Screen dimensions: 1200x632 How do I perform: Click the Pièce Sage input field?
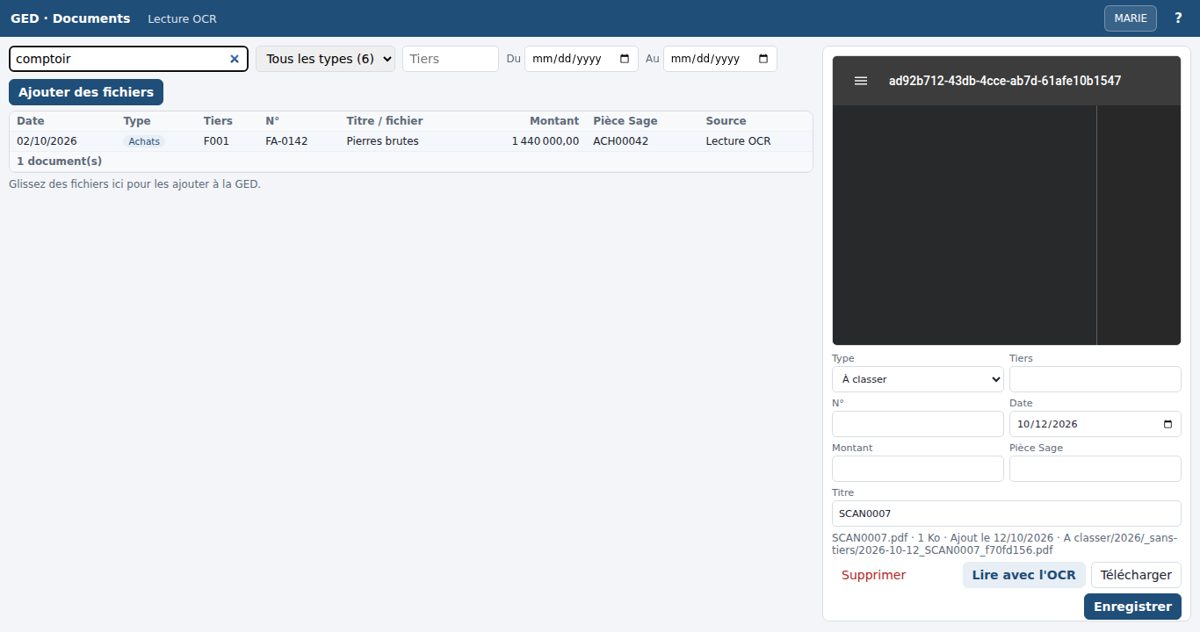pyautogui.click(x=1095, y=469)
